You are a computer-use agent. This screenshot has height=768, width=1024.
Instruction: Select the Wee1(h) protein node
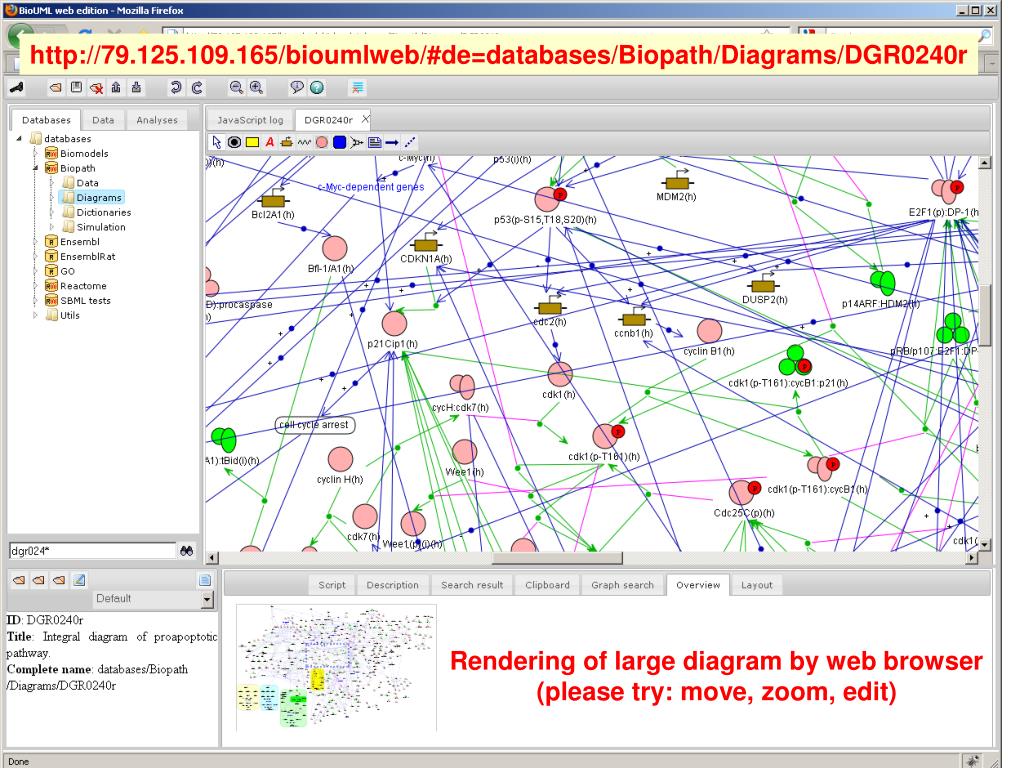coord(464,458)
